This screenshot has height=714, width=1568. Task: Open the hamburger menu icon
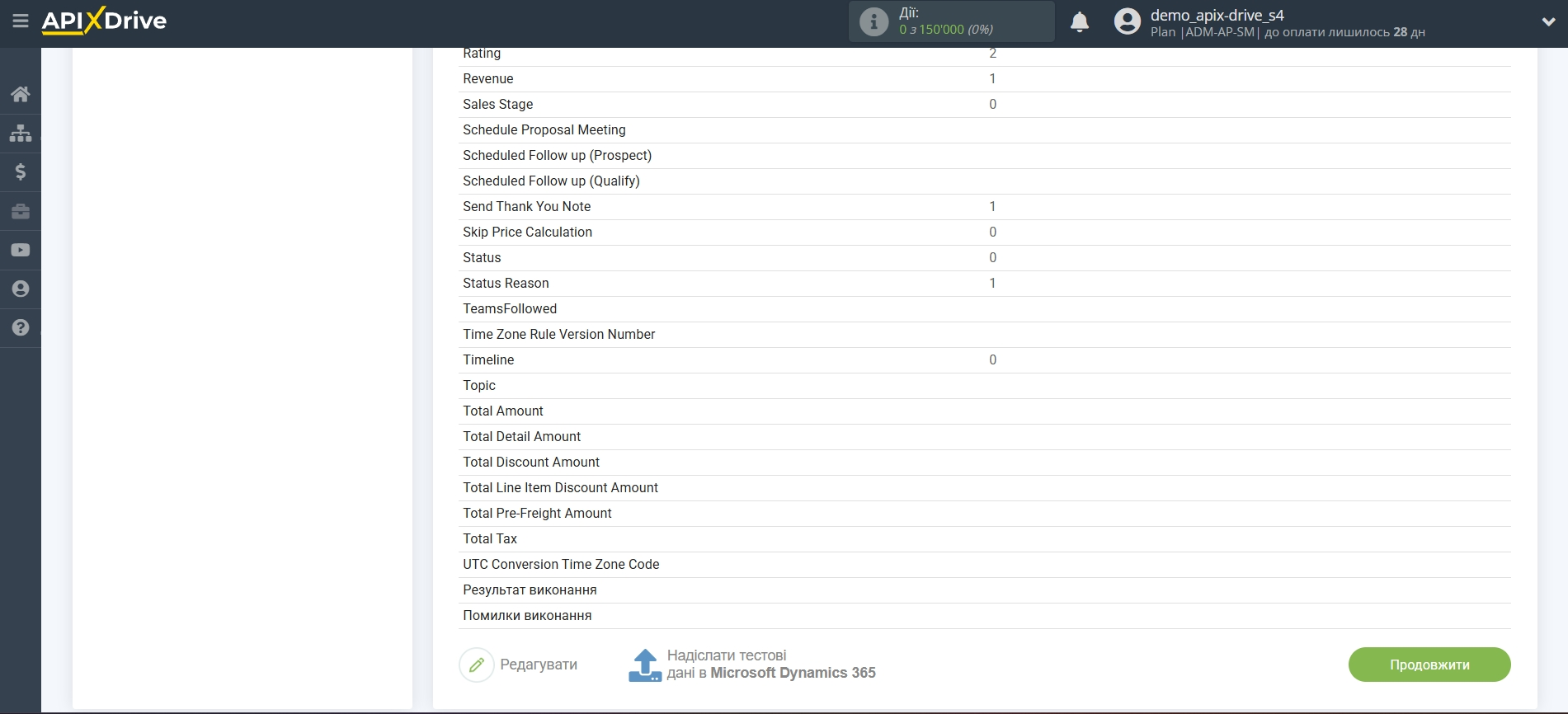(21, 21)
